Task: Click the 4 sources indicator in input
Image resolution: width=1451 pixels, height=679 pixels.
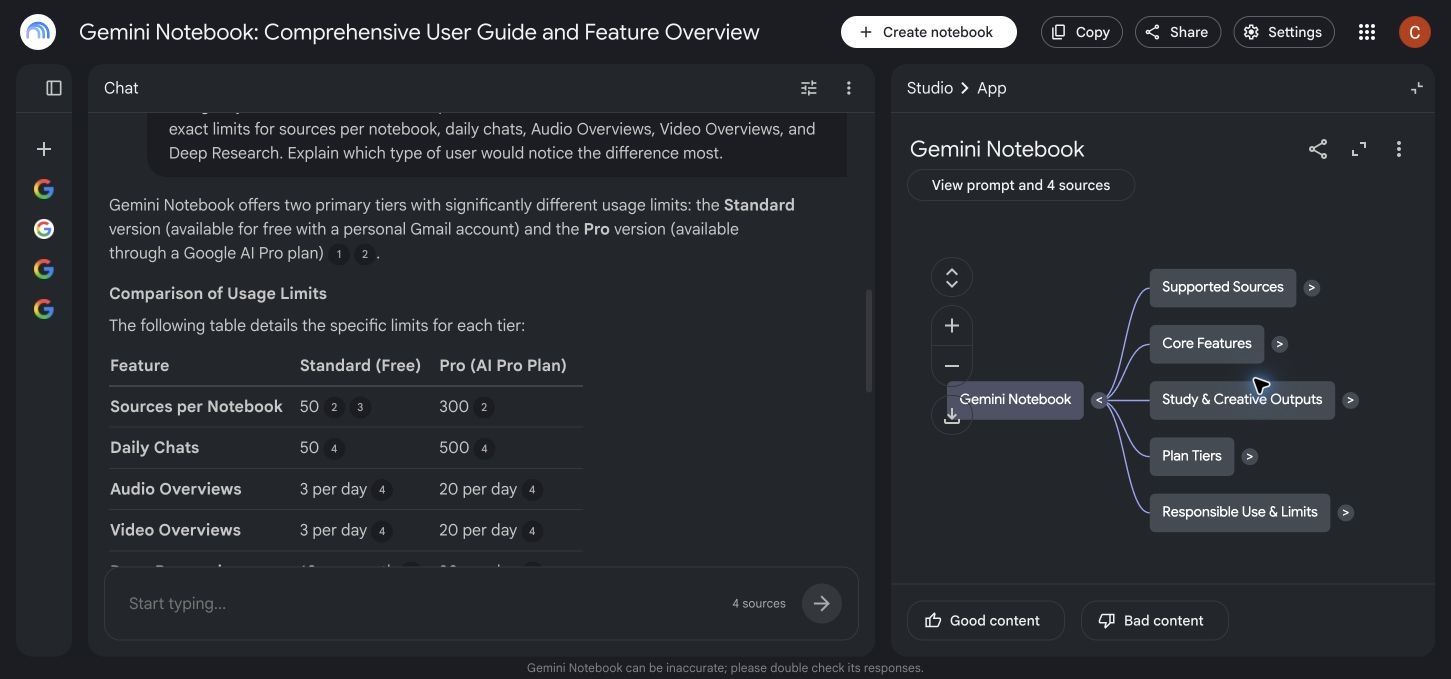Action: tap(758, 603)
